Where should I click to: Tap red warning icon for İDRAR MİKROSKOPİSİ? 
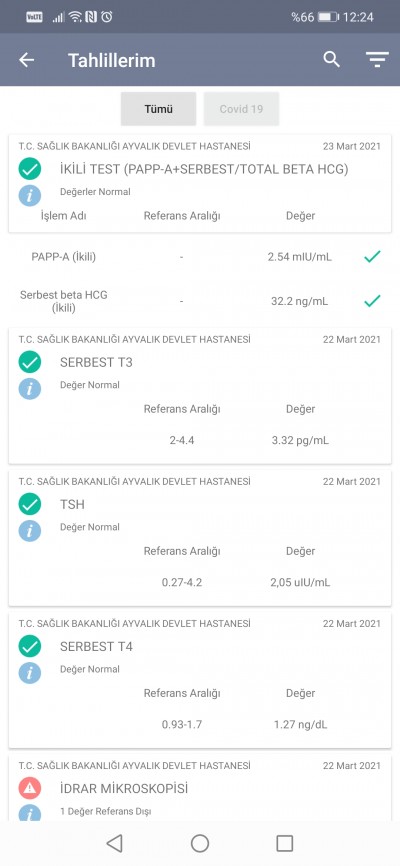30,788
